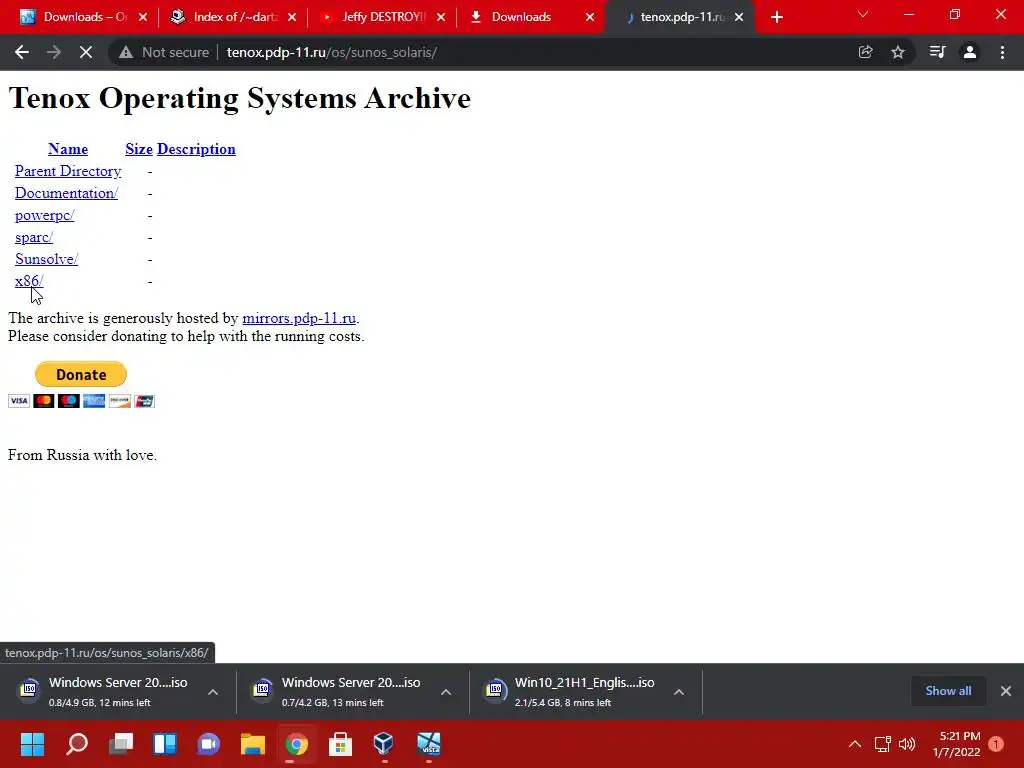Open Chrome's three-dot menu

tap(1002, 52)
